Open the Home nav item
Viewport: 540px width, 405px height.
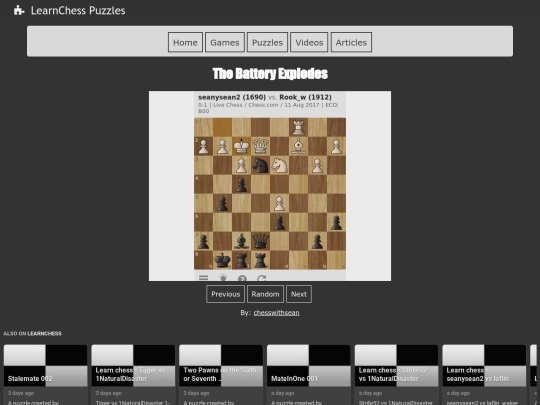coord(185,42)
